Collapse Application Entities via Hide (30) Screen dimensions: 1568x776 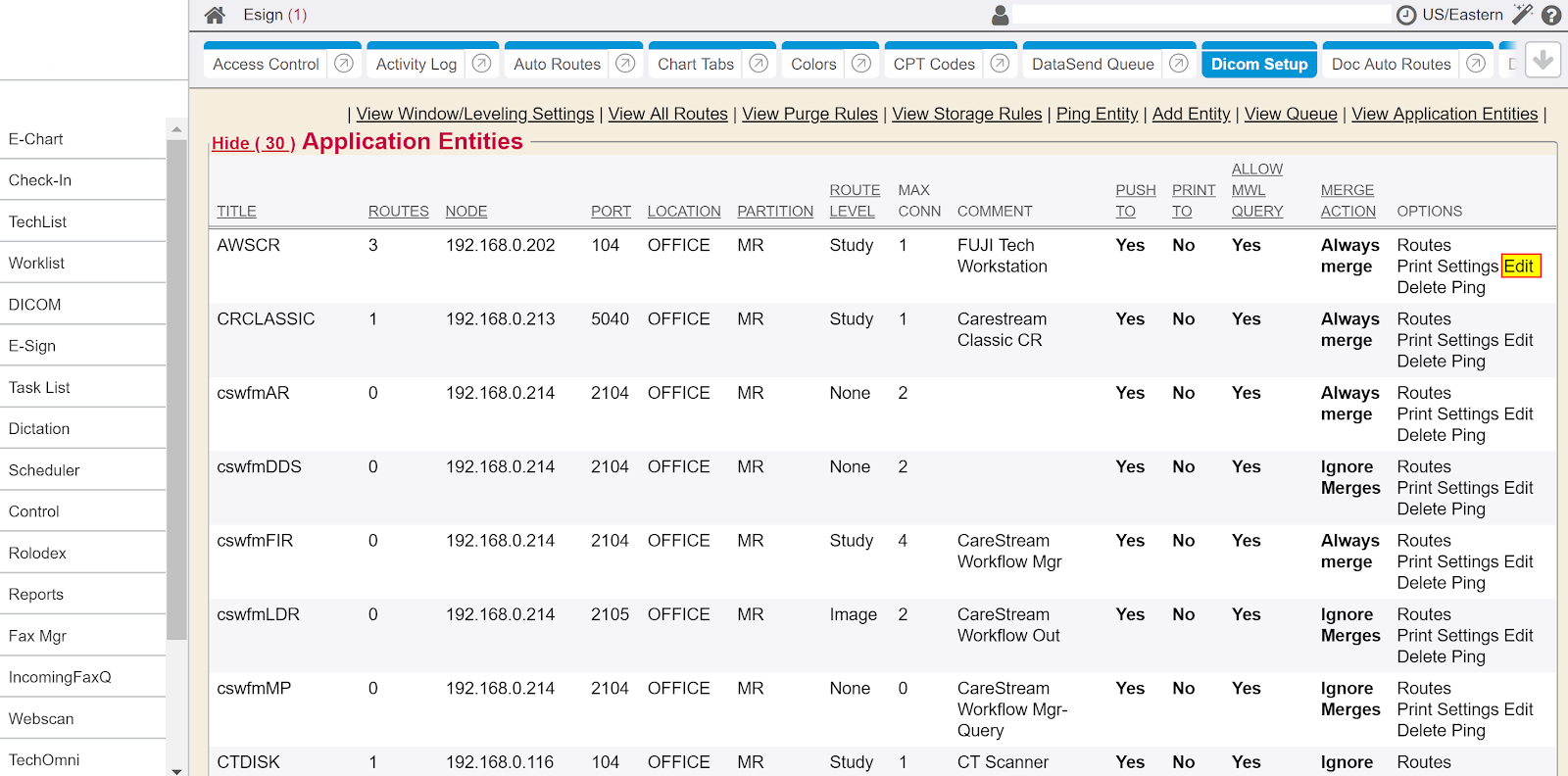[253, 143]
